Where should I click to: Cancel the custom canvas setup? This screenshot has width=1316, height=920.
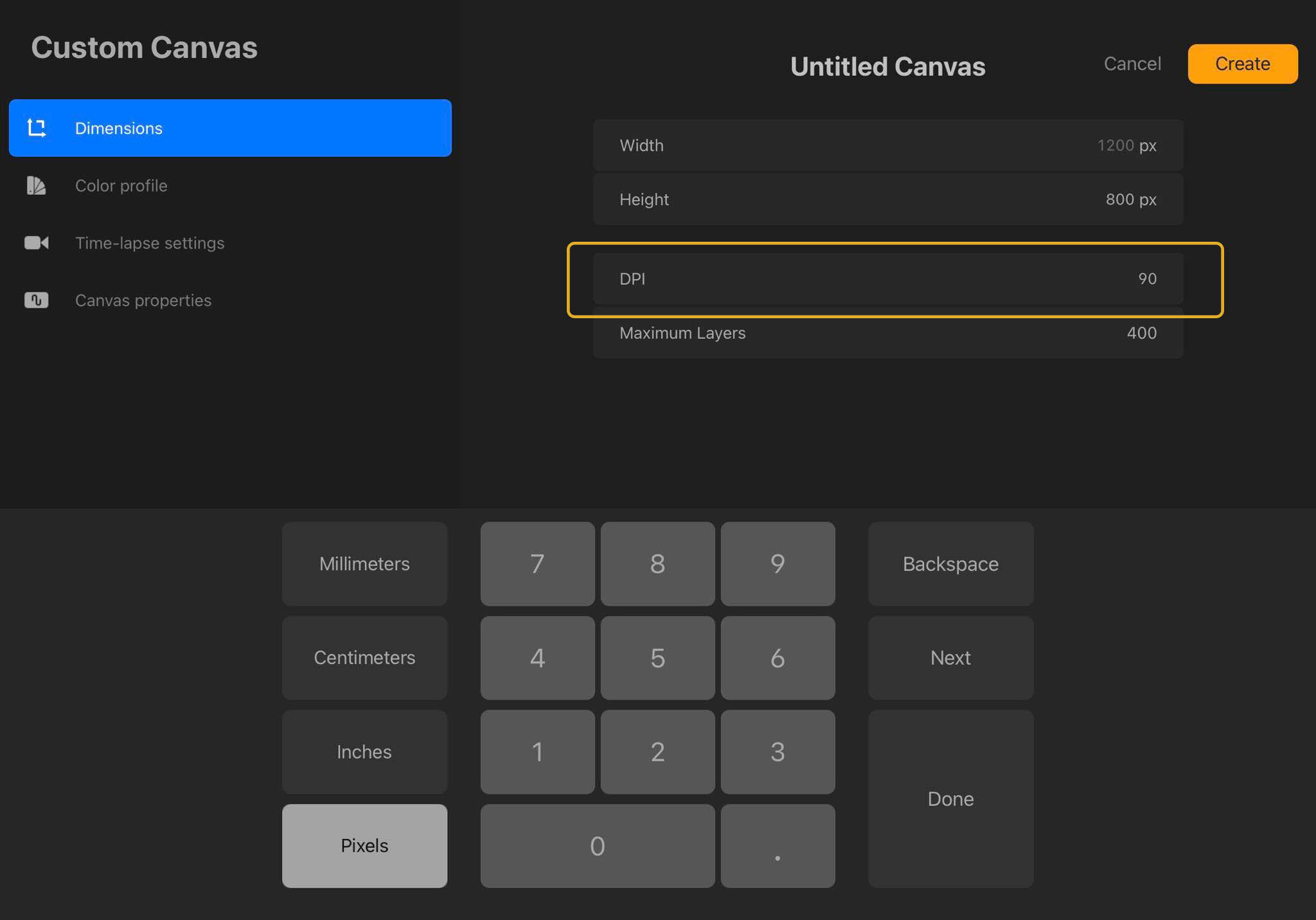1132,64
